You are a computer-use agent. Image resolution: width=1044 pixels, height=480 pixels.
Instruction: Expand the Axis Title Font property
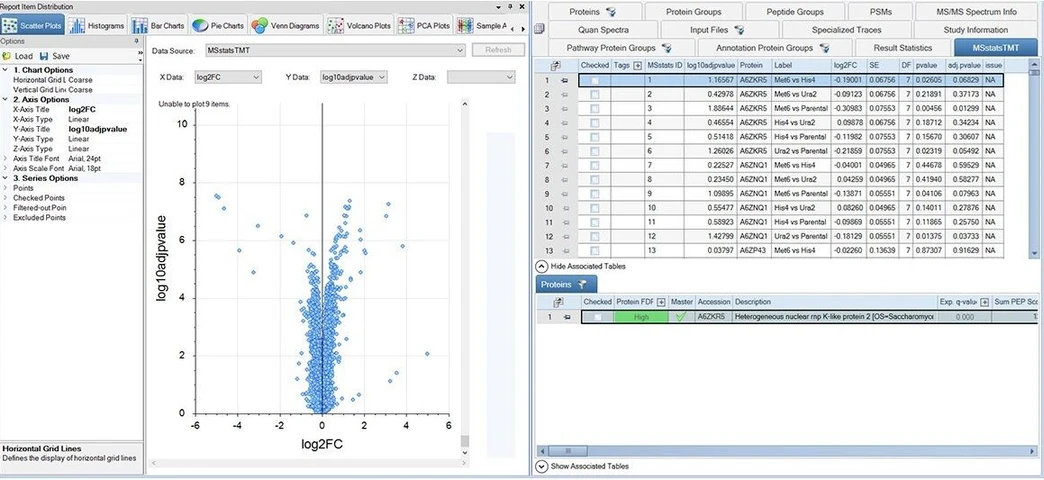click(5, 158)
